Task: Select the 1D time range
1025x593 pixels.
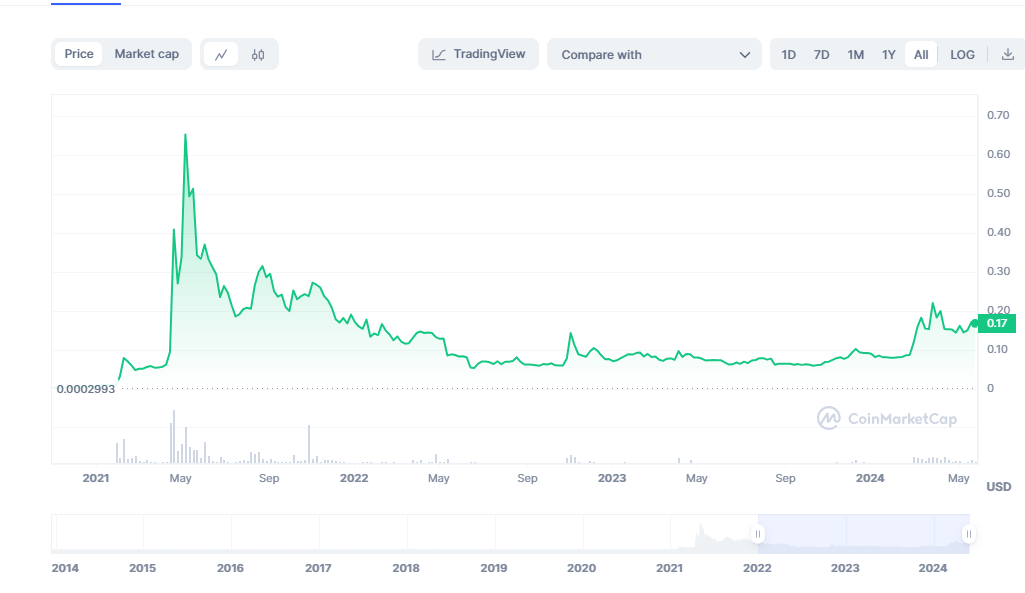Action: (x=788, y=55)
